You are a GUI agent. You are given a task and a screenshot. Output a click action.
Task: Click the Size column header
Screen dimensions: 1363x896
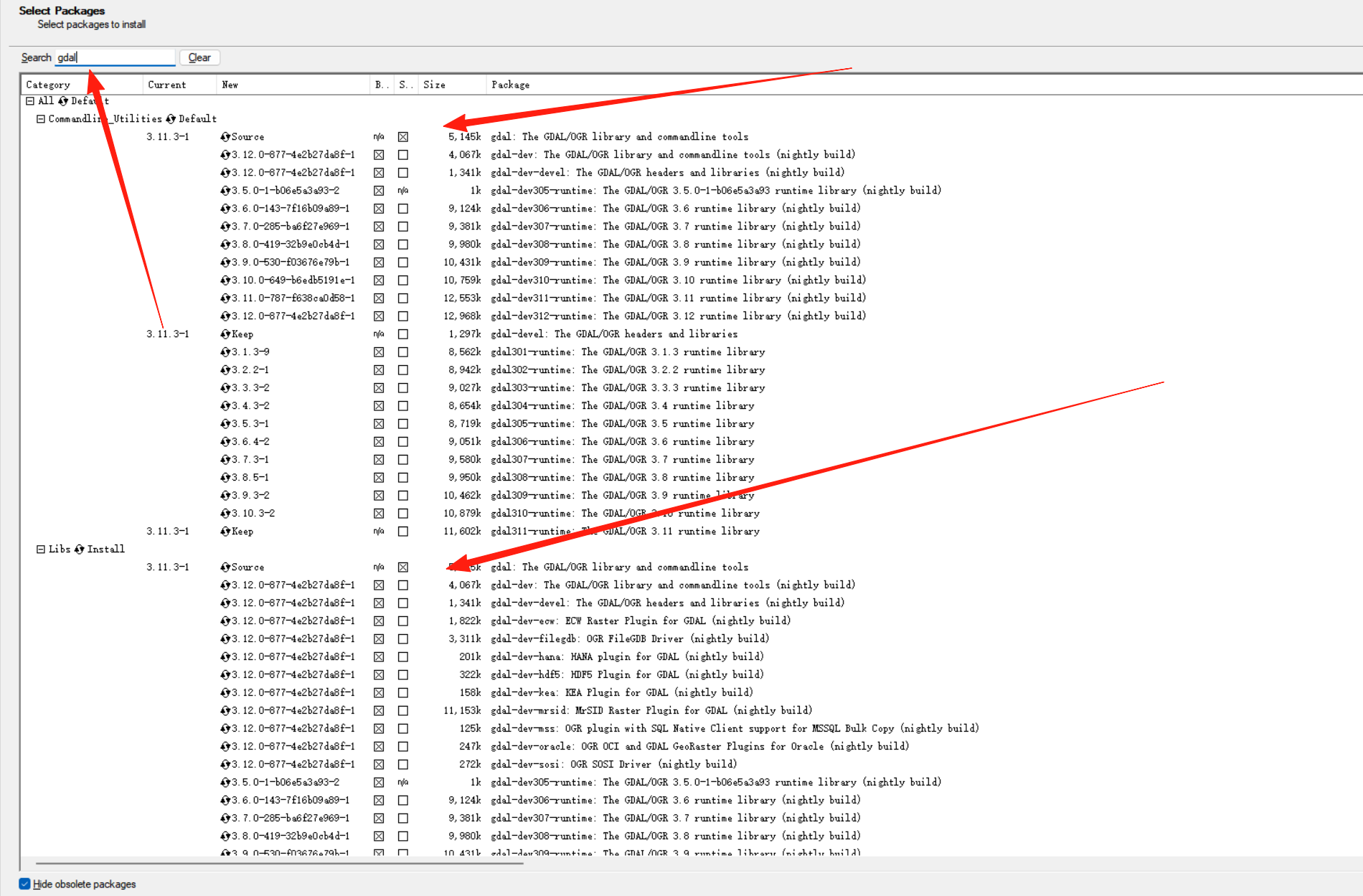point(452,85)
